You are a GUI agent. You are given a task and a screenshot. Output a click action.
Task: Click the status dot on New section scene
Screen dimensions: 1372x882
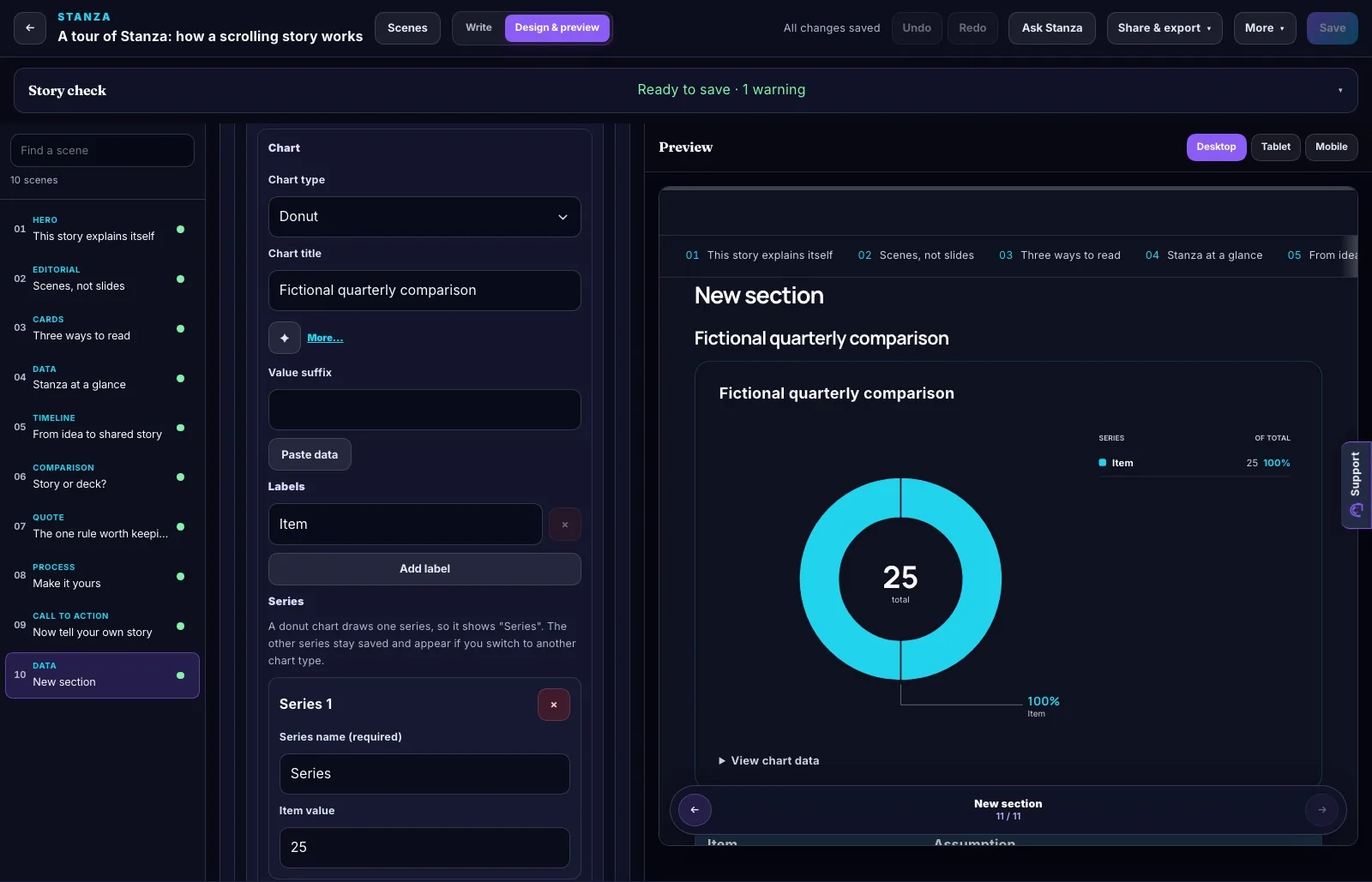(x=180, y=675)
